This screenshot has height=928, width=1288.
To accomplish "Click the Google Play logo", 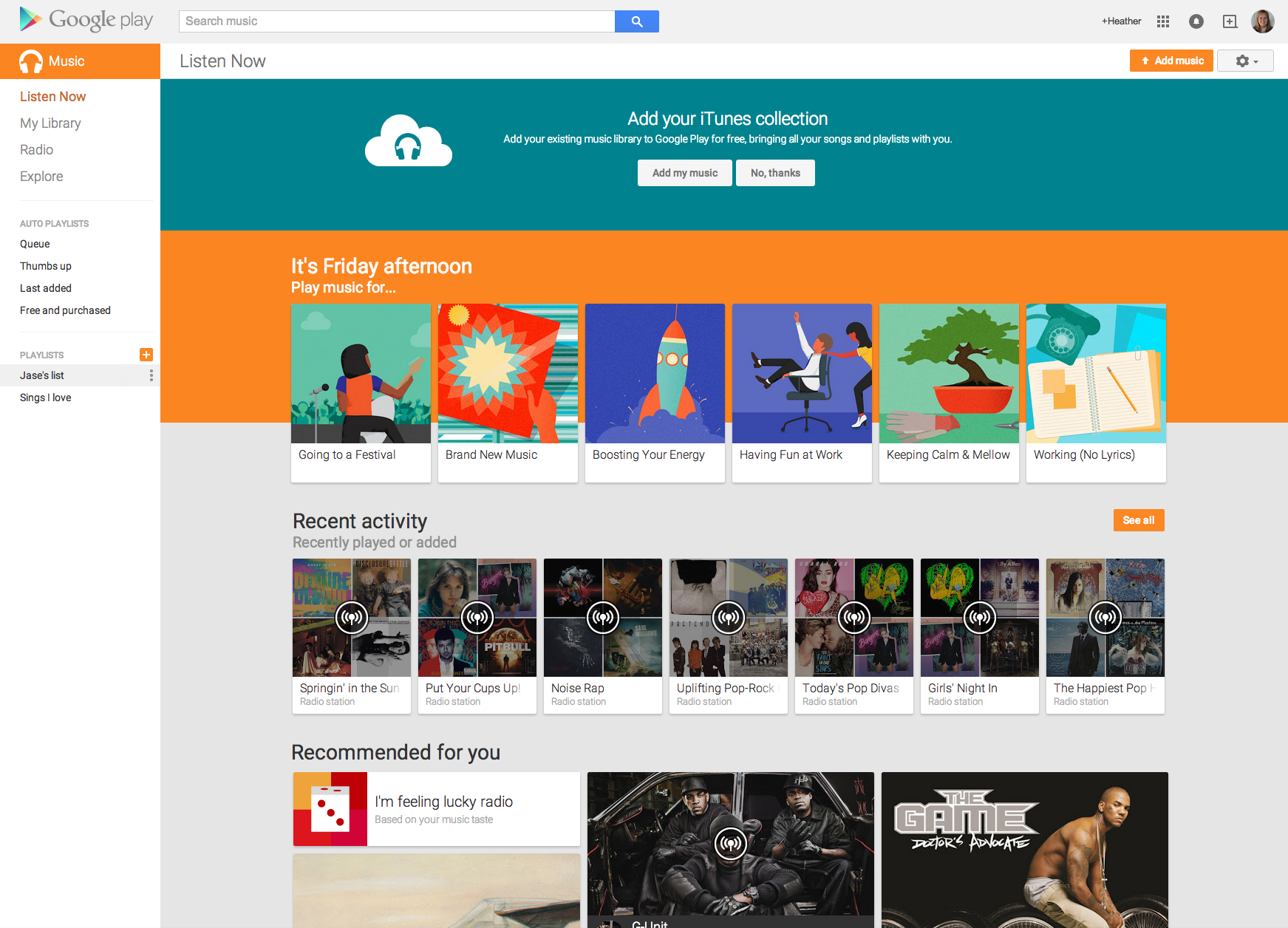I will (86, 20).
